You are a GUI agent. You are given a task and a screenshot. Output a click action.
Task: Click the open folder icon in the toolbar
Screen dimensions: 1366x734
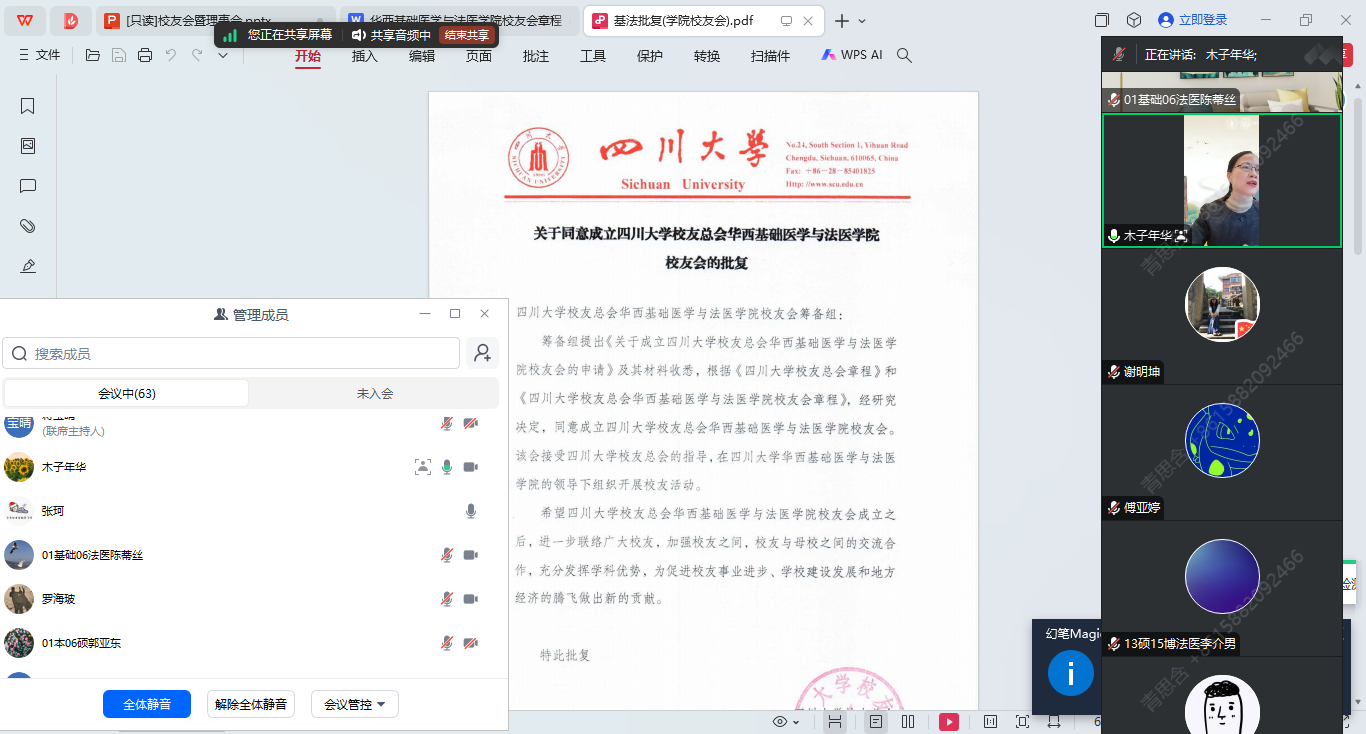93,56
